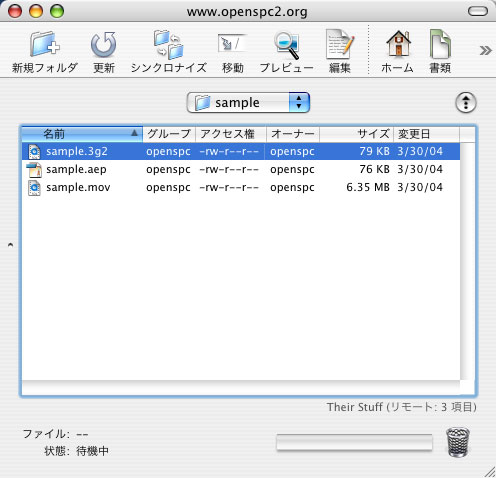This screenshot has width=496, height=478.
Task: Open Preview (プレビュー) magnifier icon
Action: tap(287, 45)
